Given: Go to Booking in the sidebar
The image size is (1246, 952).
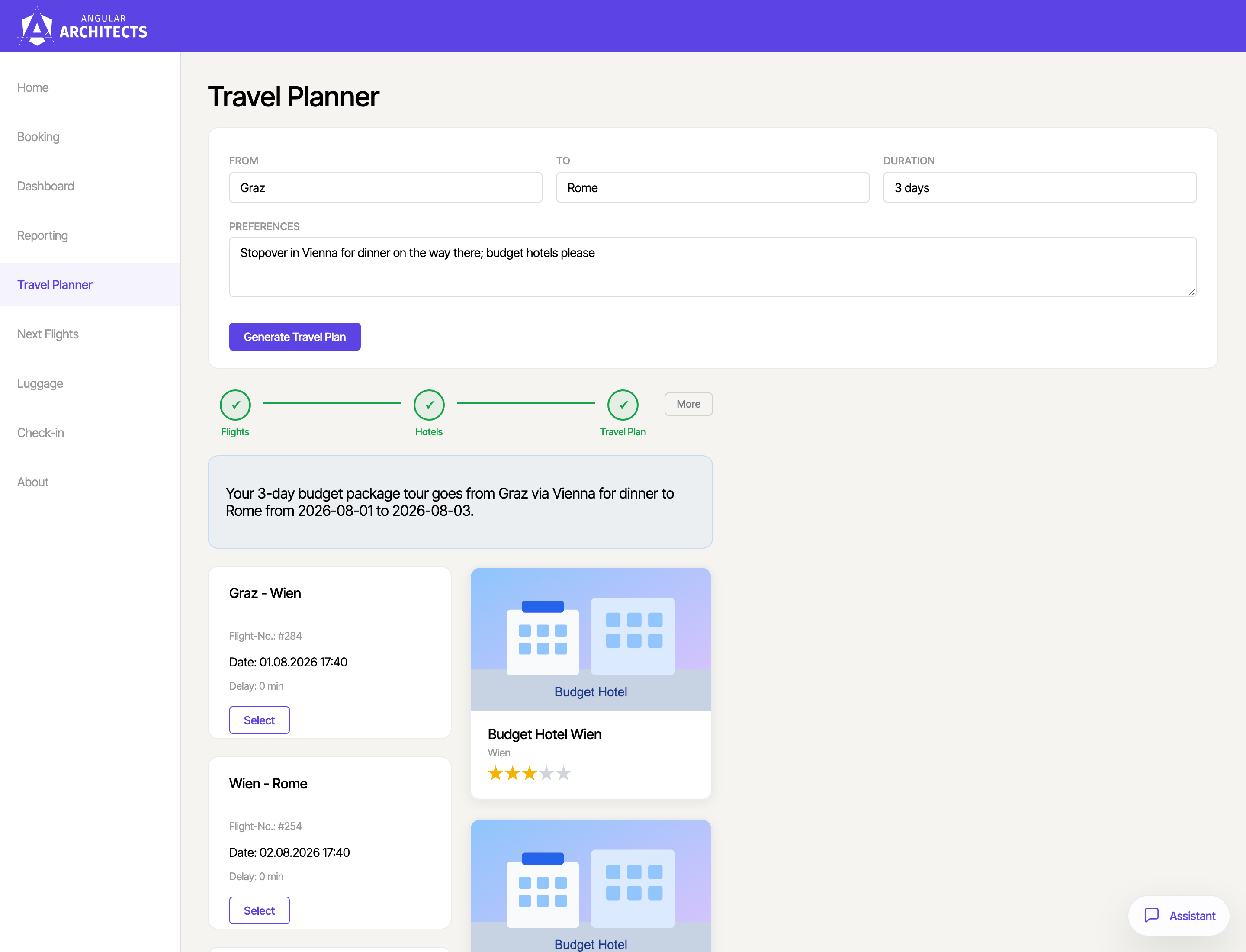Looking at the screenshot, I should point(38,137).
